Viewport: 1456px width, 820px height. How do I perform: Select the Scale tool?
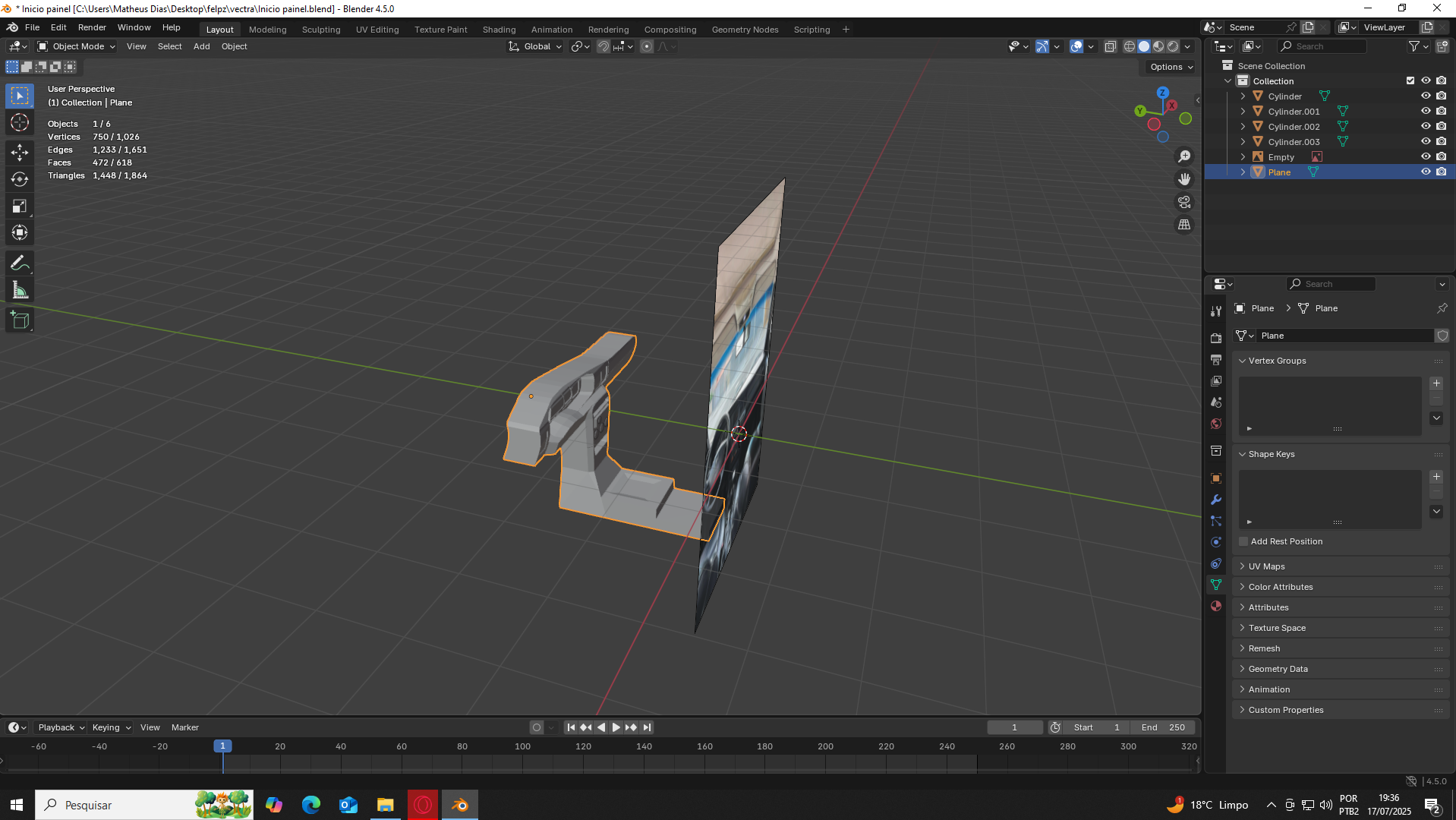(20, 206)
